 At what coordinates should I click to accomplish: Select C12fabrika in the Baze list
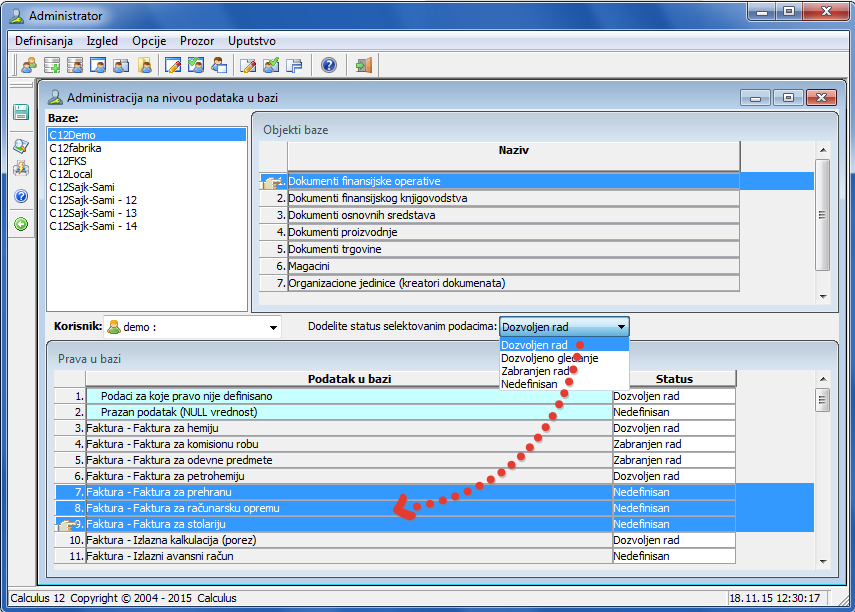[75, 148]
